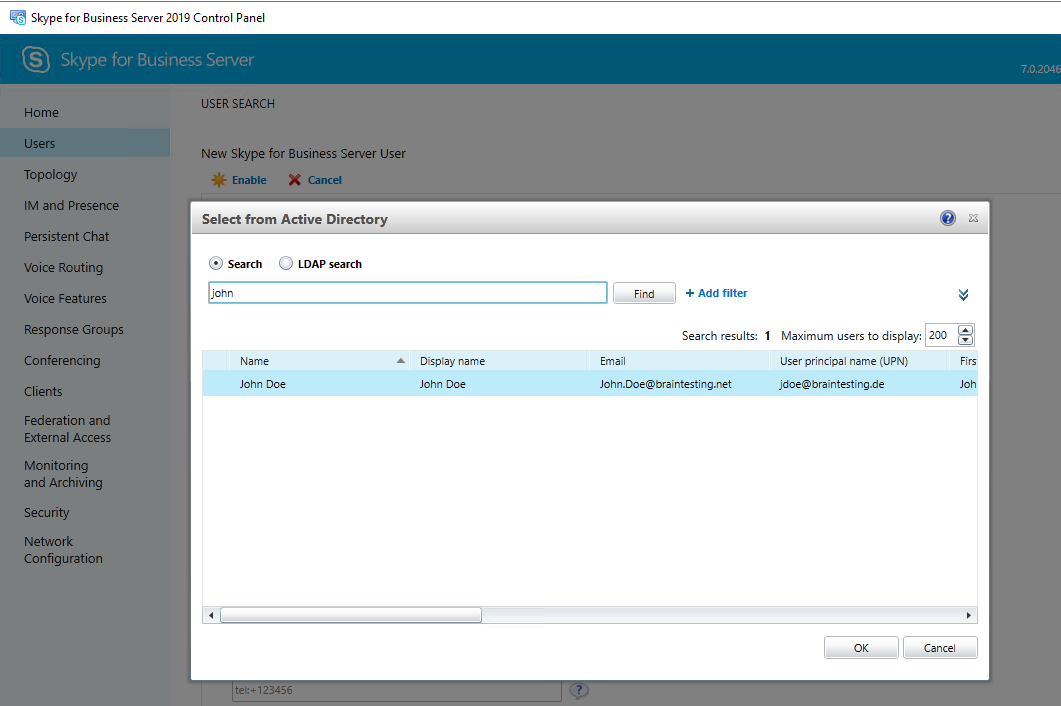Image resolution: width=1061 pixels, height=706 pixels.
Task: Click the Skype for Business logo
Action: 36,60
